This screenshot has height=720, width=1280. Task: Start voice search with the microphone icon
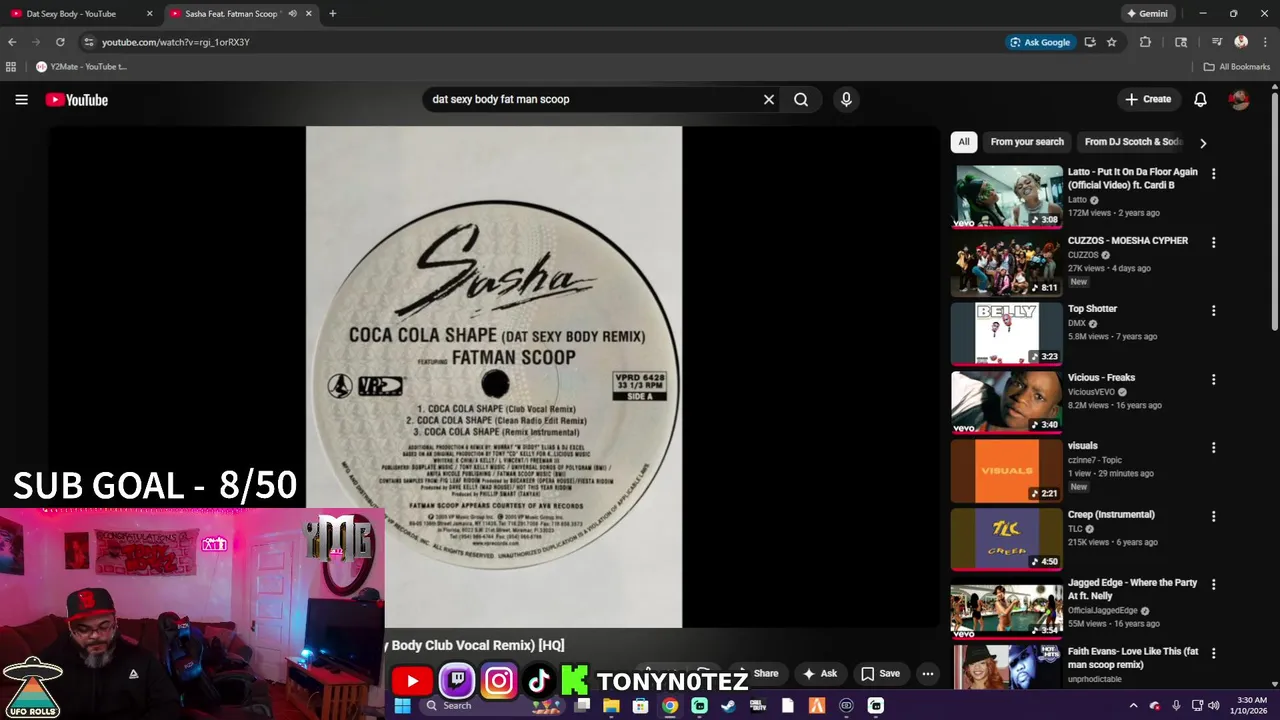click(846, 99)
